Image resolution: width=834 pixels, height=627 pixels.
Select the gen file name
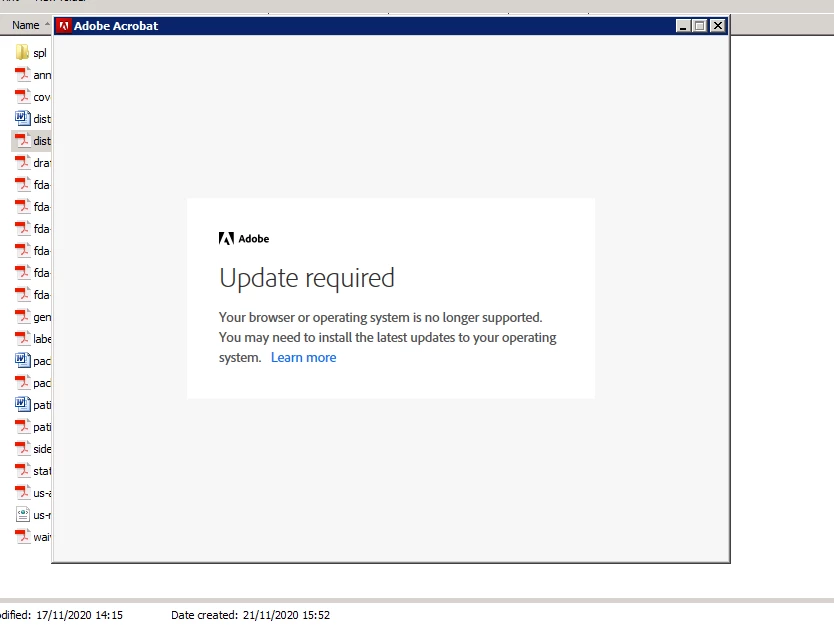coord(42,317)
